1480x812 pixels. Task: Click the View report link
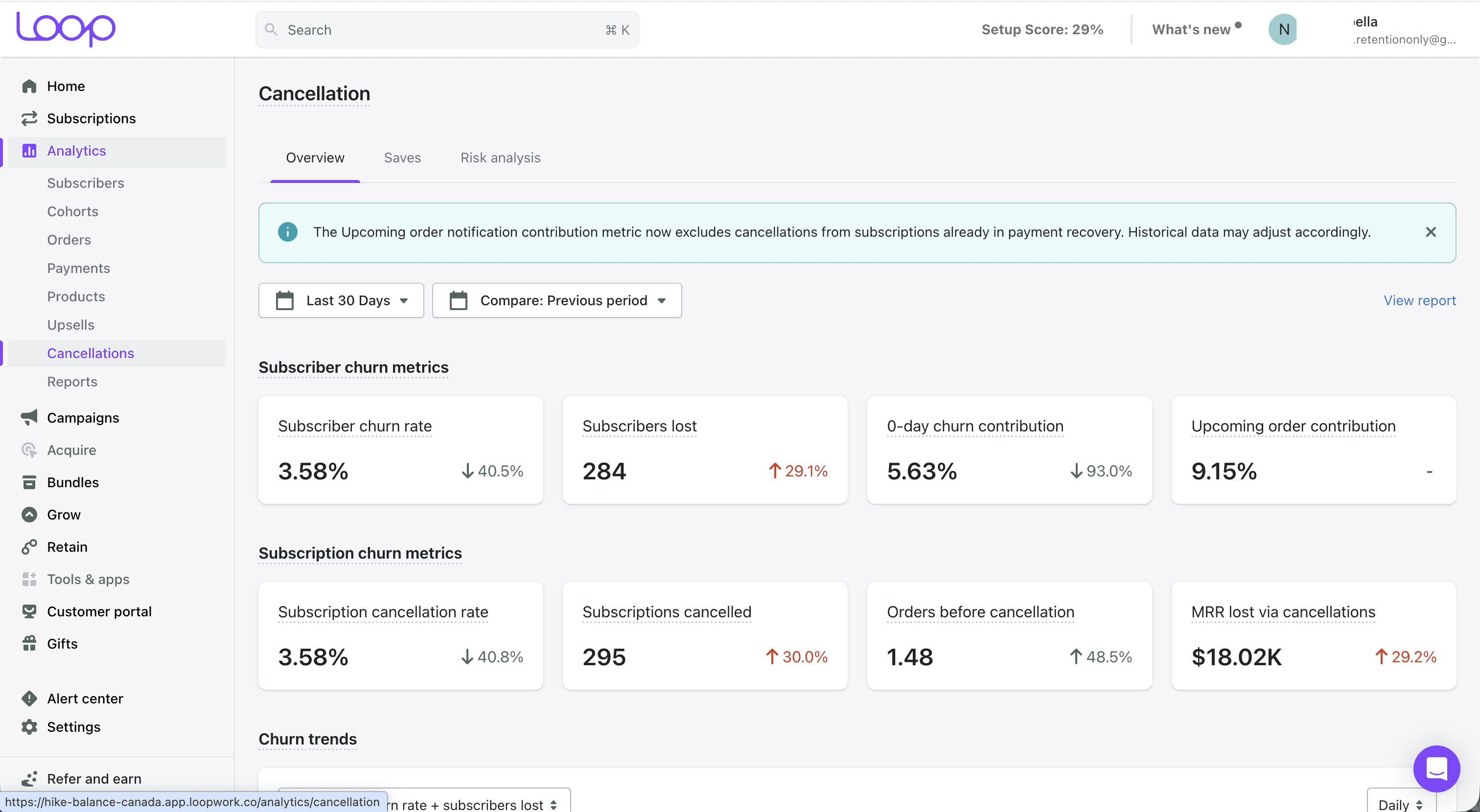[x=1419, y=300]
